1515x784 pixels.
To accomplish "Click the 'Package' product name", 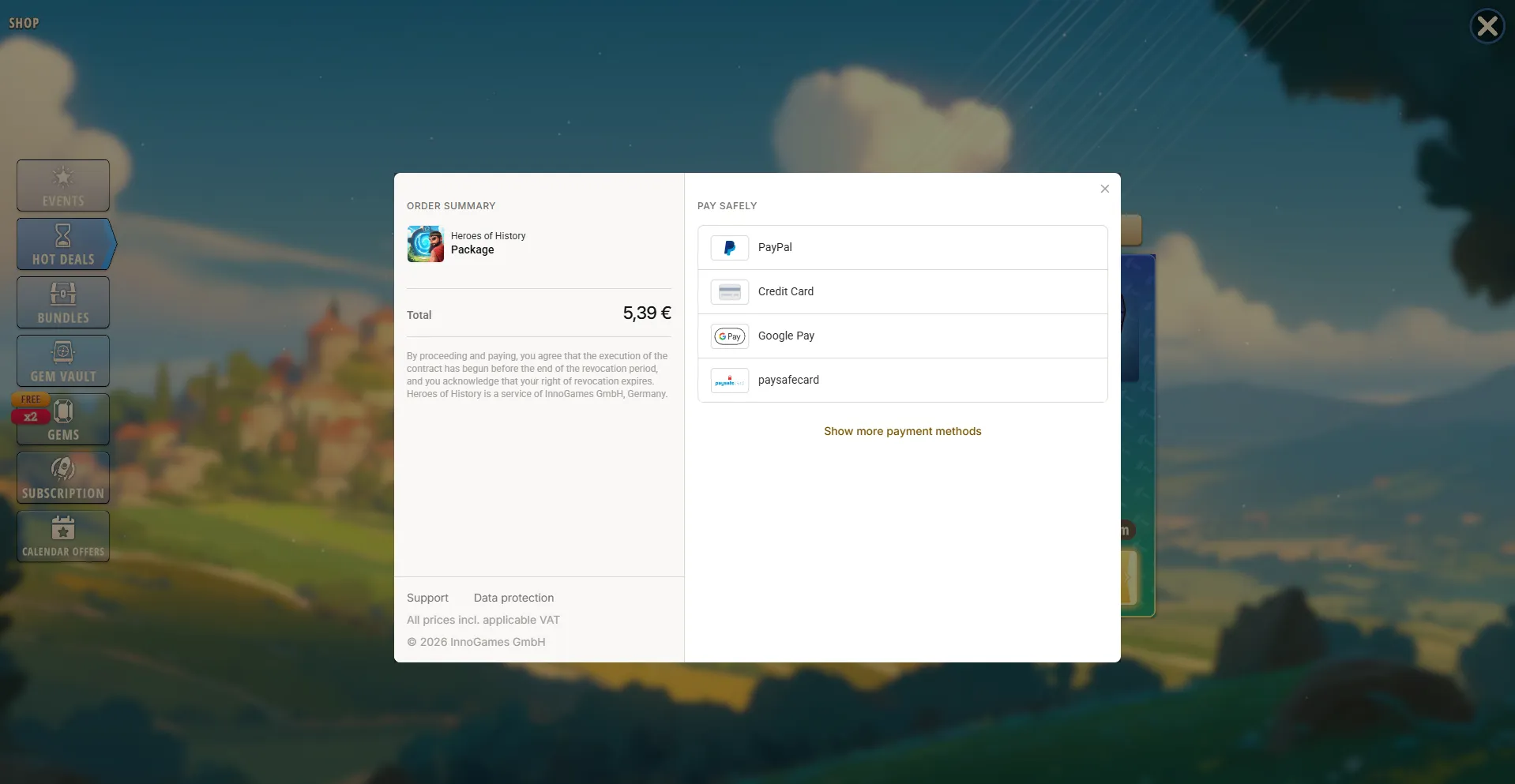I will pos(472,249).
